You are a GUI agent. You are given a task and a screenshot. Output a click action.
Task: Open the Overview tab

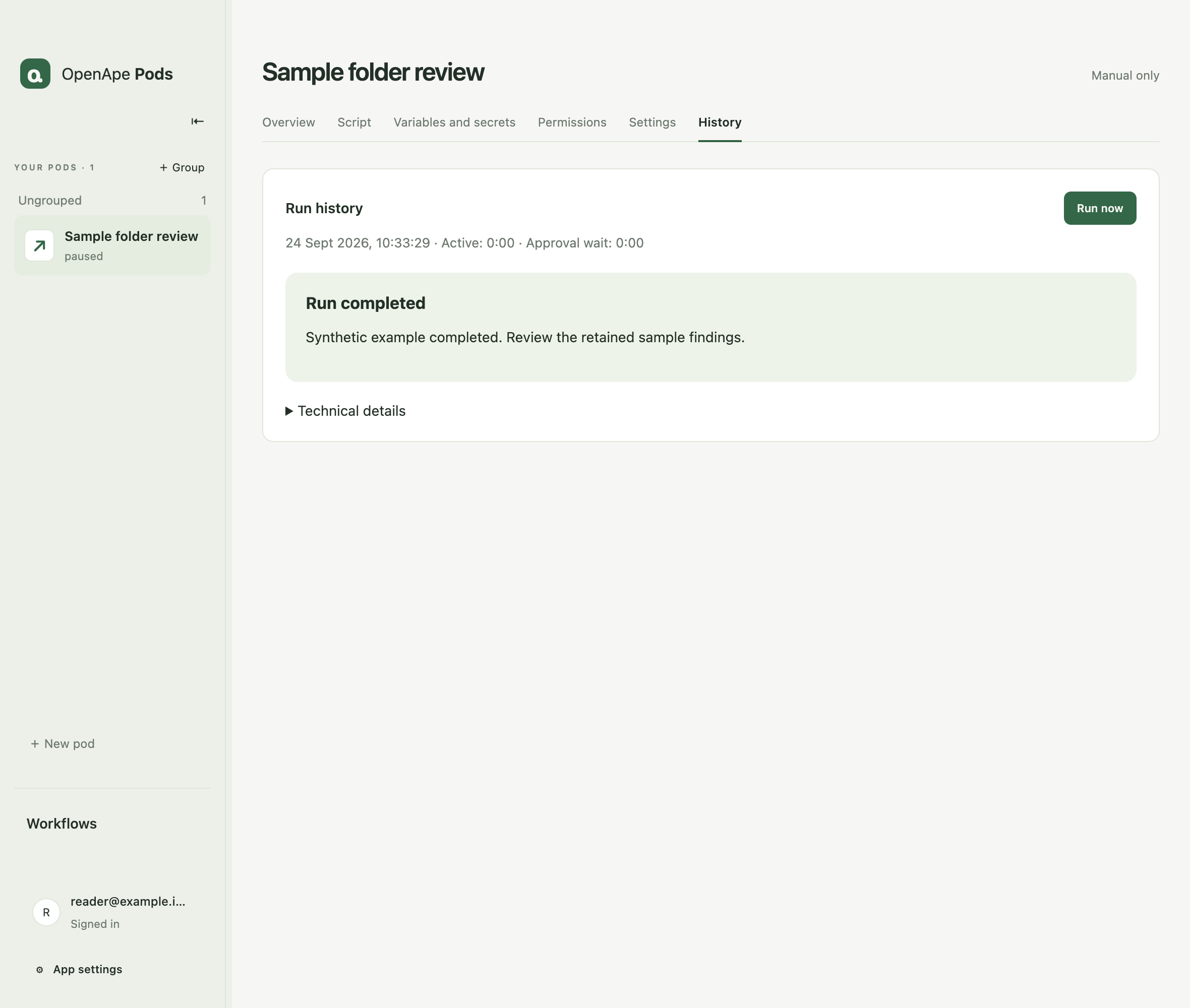click(288, 122)
